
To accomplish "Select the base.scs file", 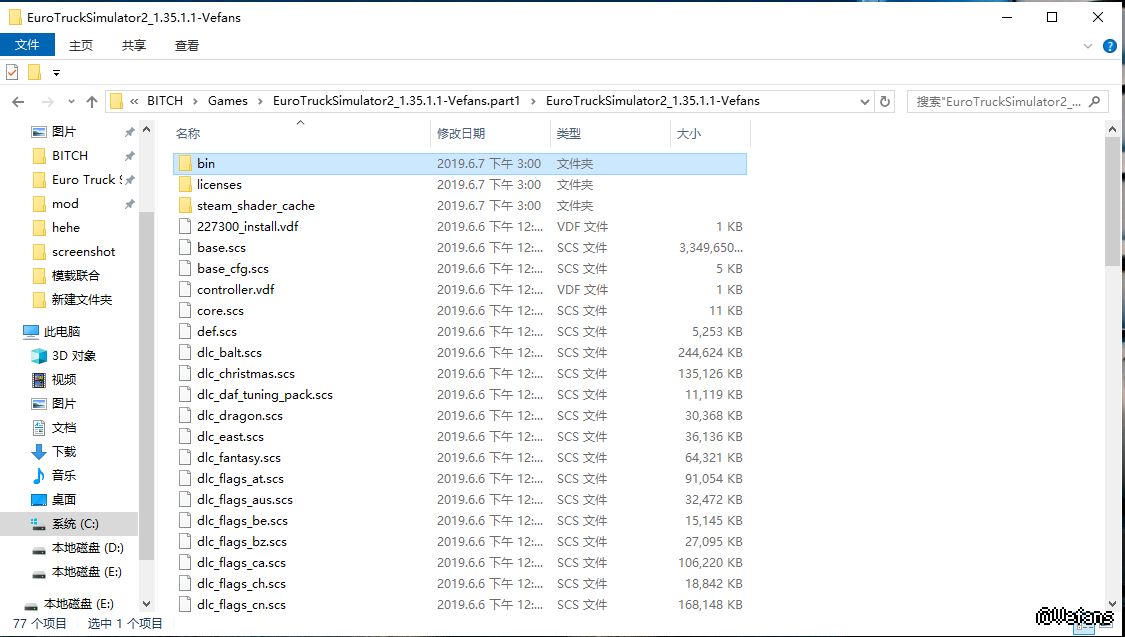I will click(221, 247).
